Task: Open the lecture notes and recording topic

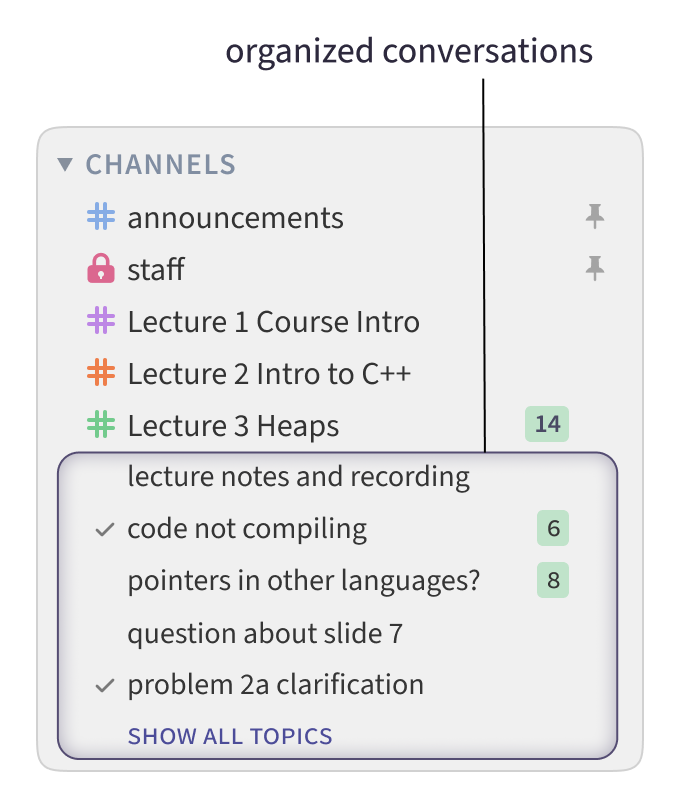Action: click(298, 477)
